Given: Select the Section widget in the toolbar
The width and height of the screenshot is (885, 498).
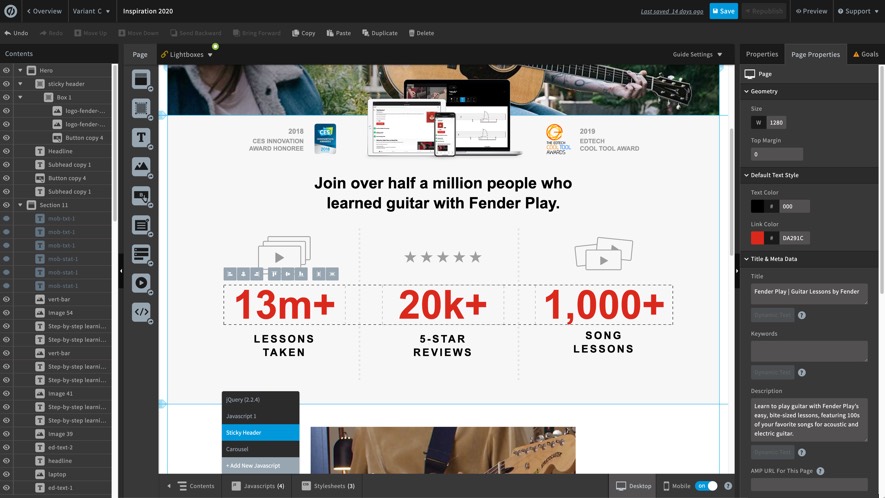Looking at the screenshot, I should (x=141, y=79).
